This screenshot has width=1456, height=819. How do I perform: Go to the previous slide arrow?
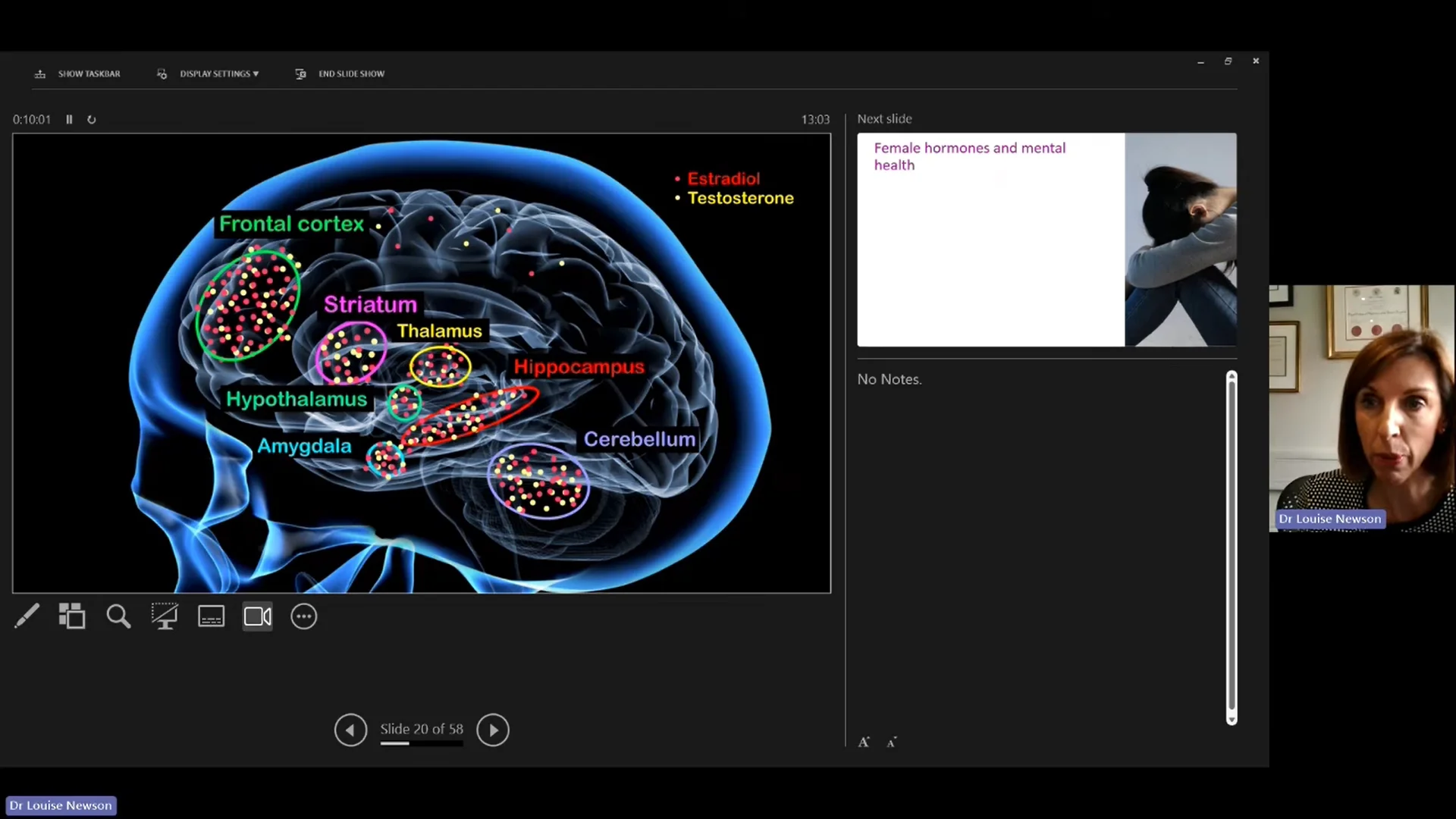[350, 730]
